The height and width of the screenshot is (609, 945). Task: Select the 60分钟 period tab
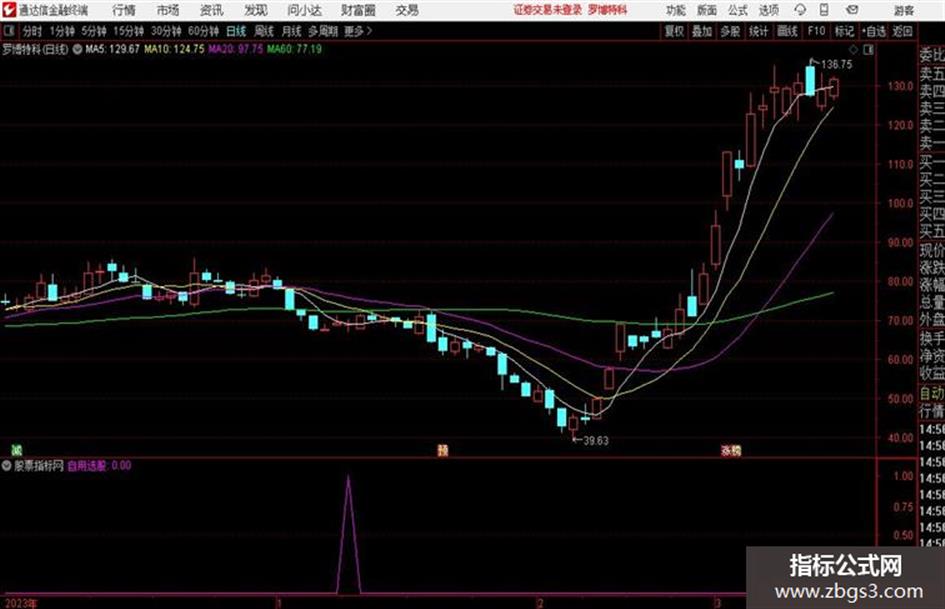203,31
